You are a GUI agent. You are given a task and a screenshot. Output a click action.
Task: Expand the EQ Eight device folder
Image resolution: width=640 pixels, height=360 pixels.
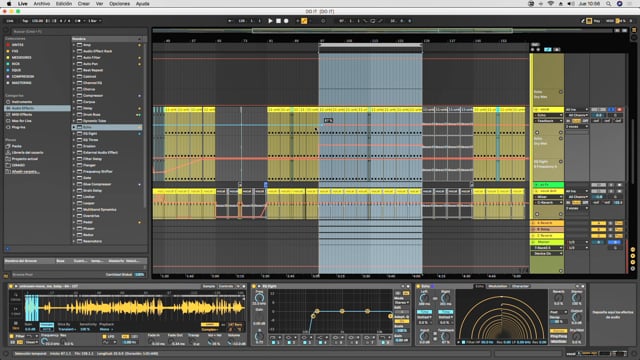click(74, 133)
